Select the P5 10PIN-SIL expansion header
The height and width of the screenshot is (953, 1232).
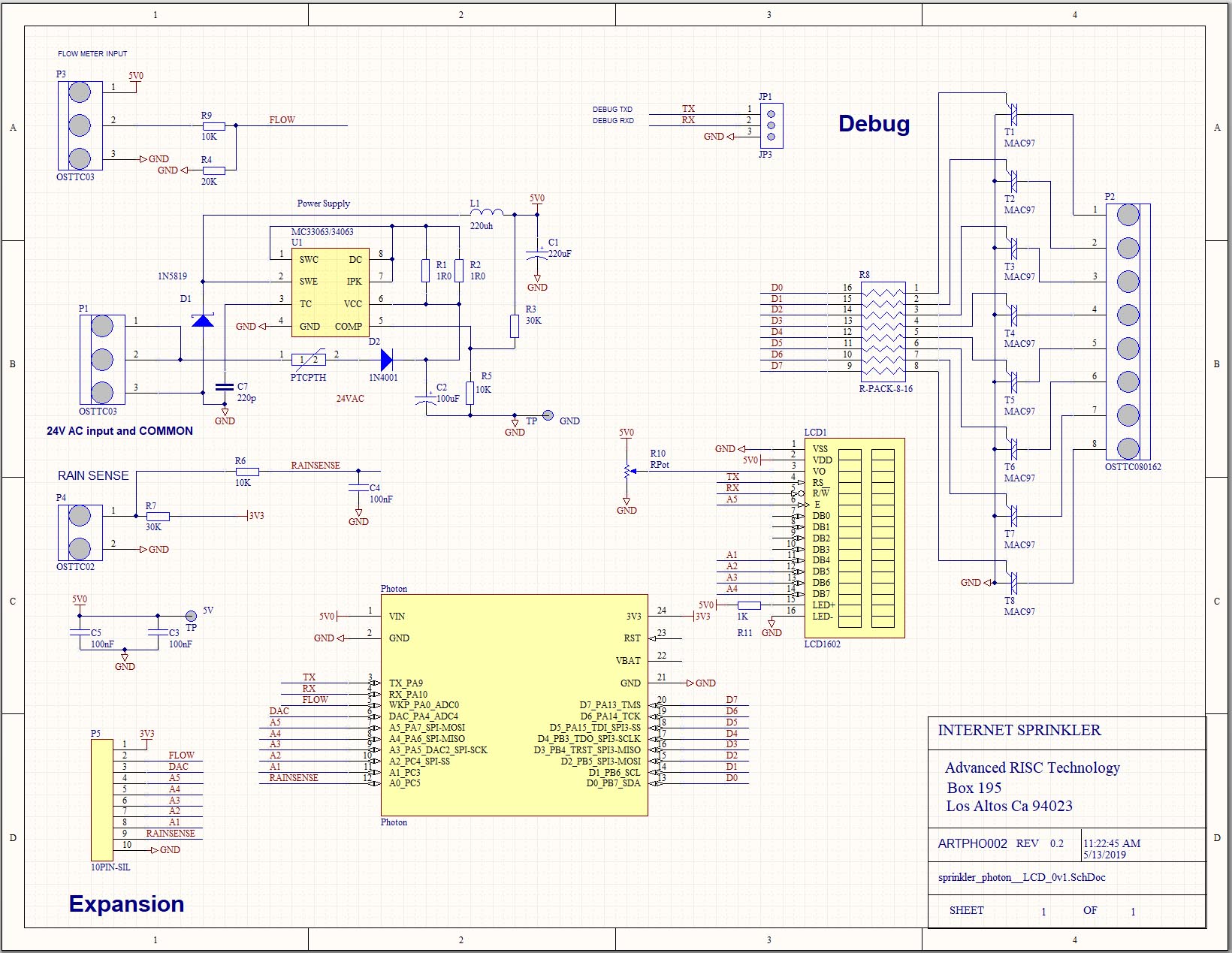(102, 799)
